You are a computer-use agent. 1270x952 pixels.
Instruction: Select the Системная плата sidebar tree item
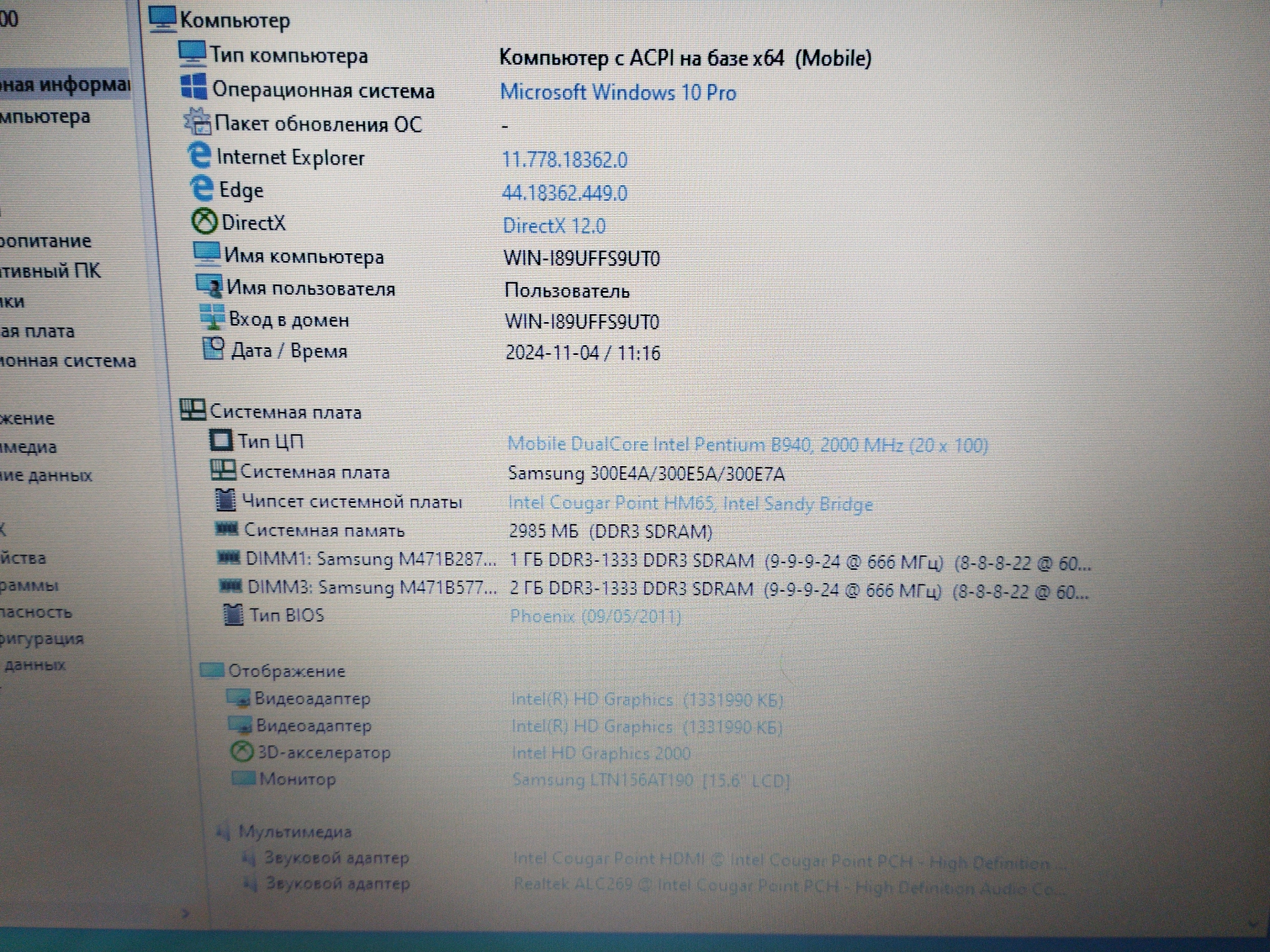(x=37, y=331)
